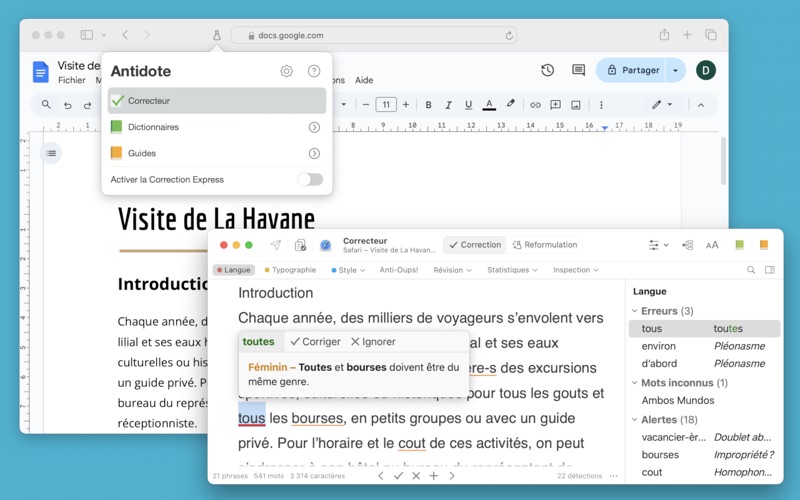Switch to the Correction mode in Antidote

[475, 245]
